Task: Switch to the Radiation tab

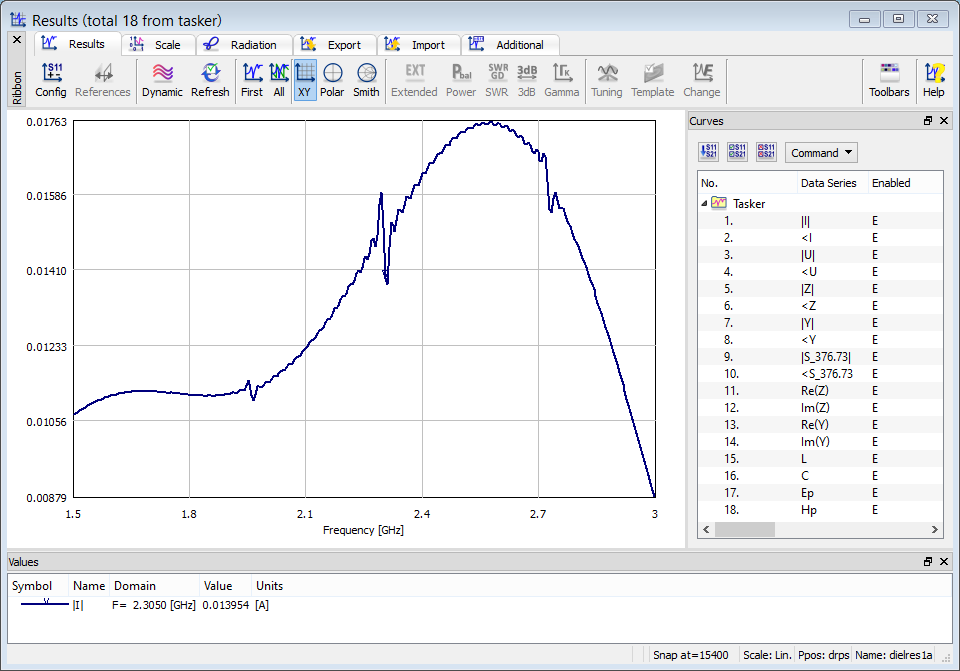Action: 244,45
